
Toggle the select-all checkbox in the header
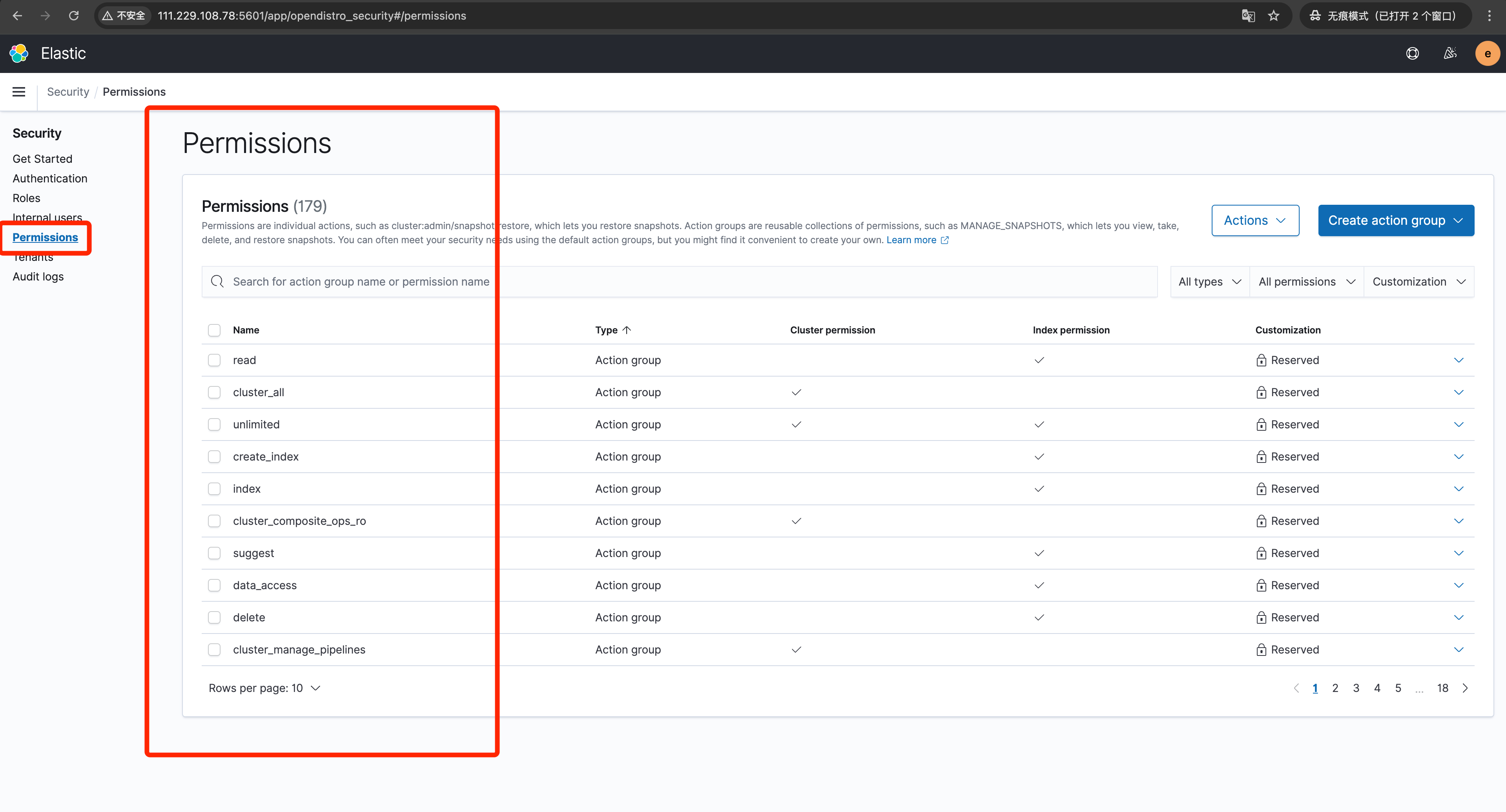click(215, 330)
